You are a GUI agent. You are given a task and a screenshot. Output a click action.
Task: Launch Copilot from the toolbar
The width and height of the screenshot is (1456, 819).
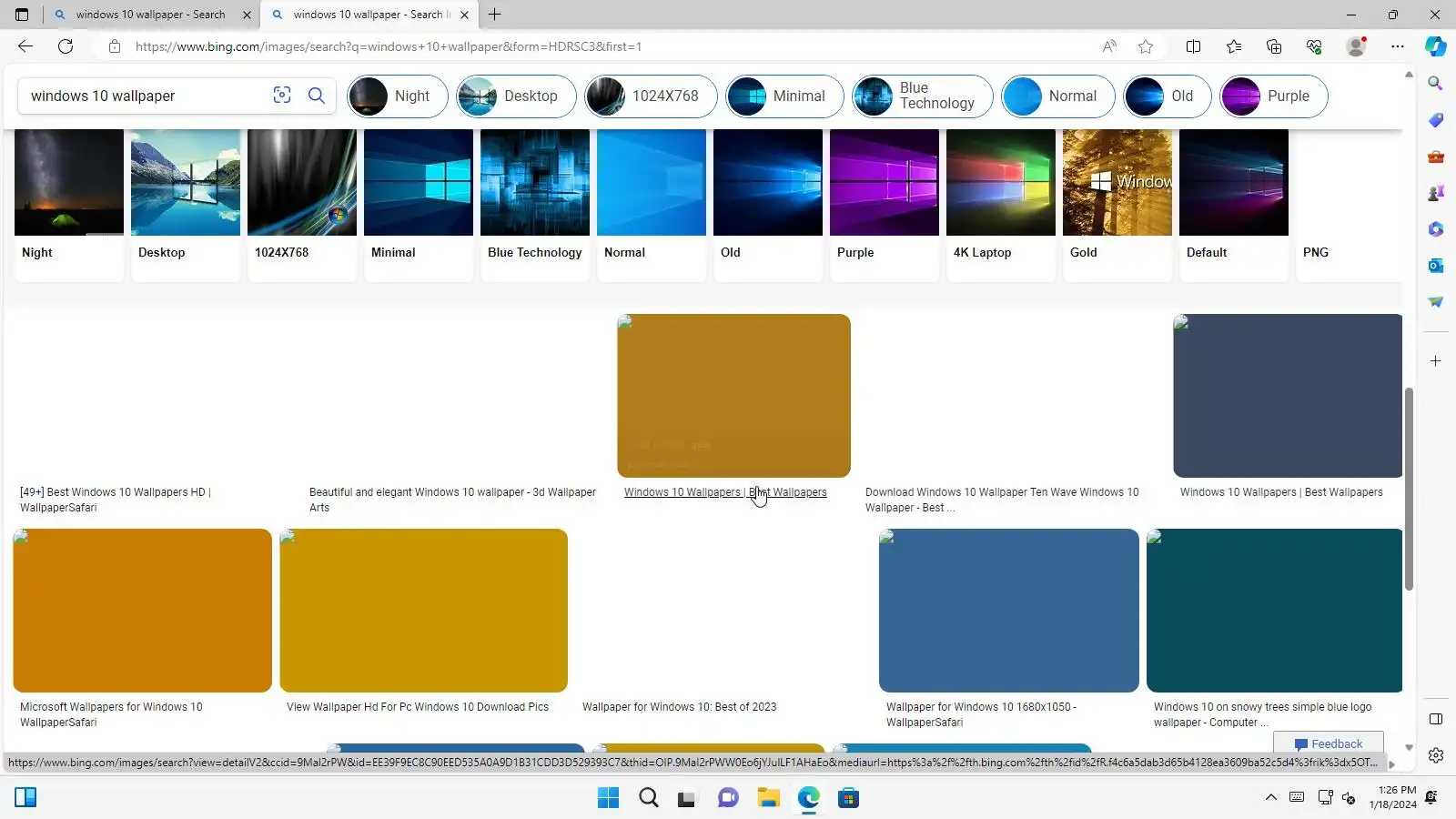pos(1436,46)
